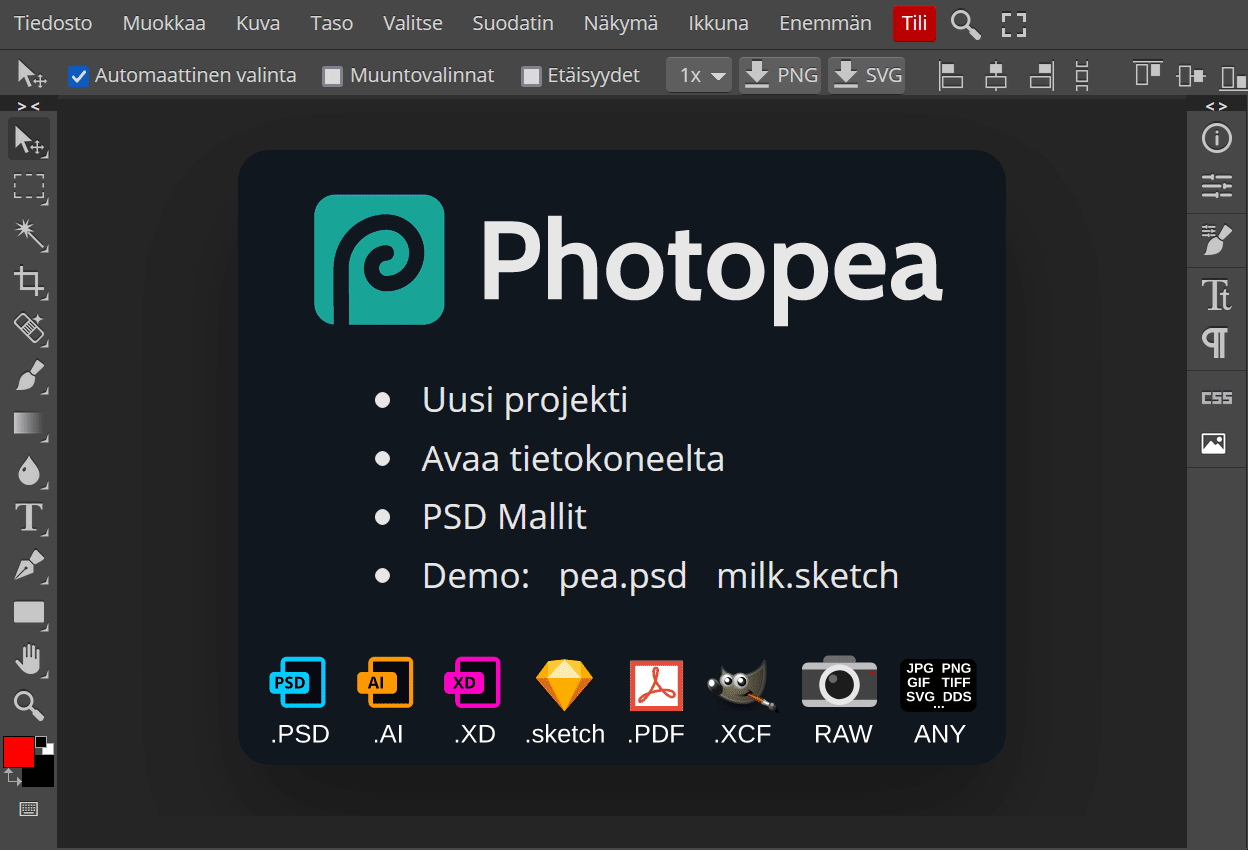Image resolution: width=1248 pixels, height=850 pixels.
Task: Enable the Muuntovalinnat checkbox
Action: click(x=333, y=75)
